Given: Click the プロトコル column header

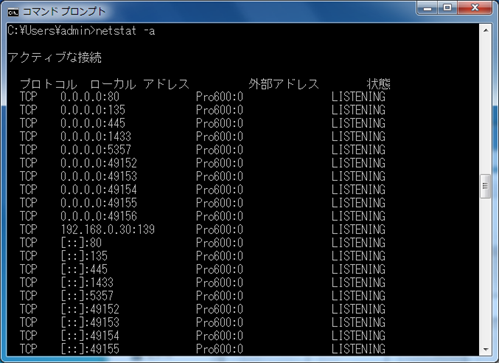Looking at the screenshot, I should click(48, 84).
